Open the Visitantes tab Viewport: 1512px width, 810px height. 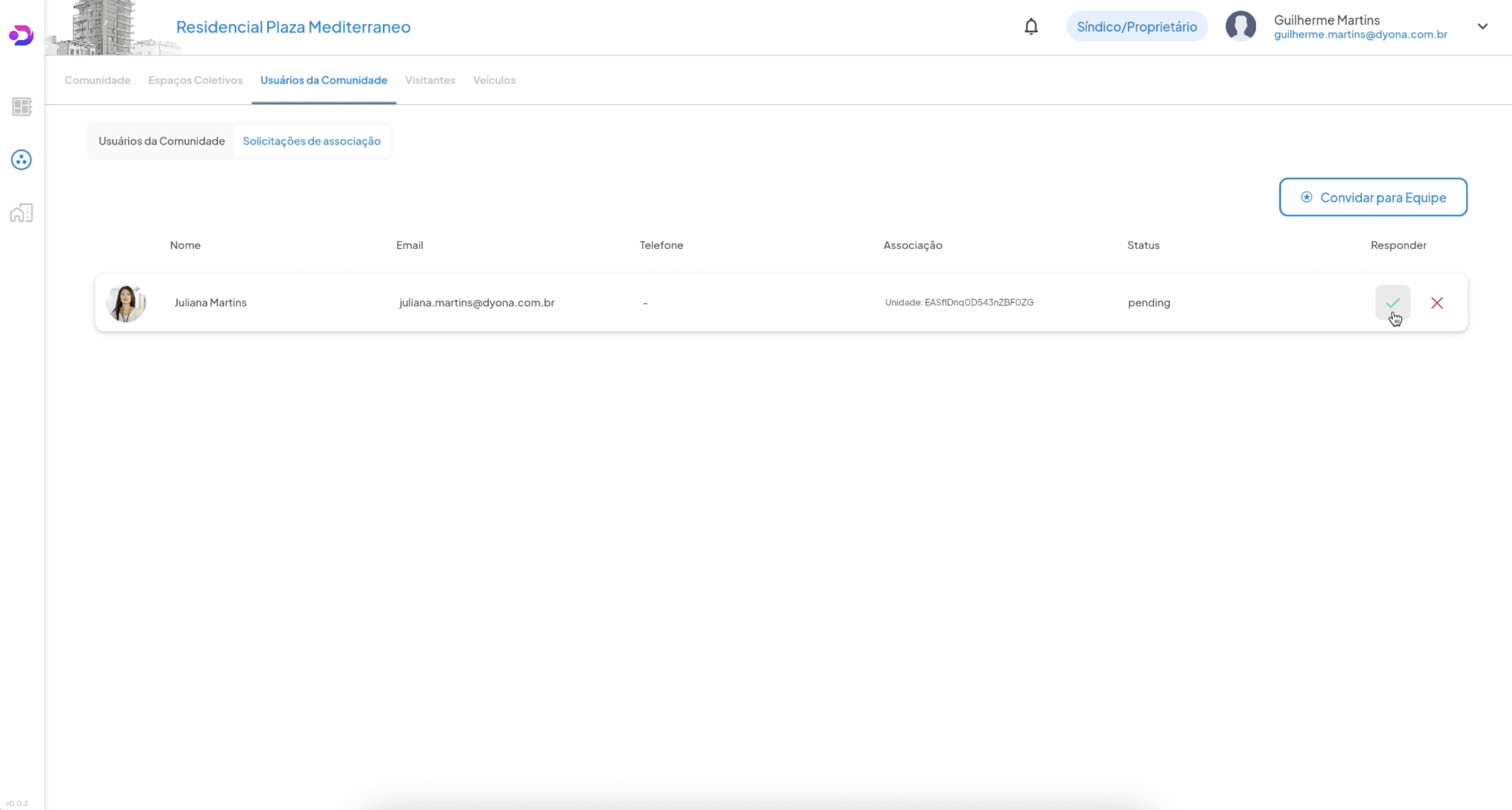point(430,80)
